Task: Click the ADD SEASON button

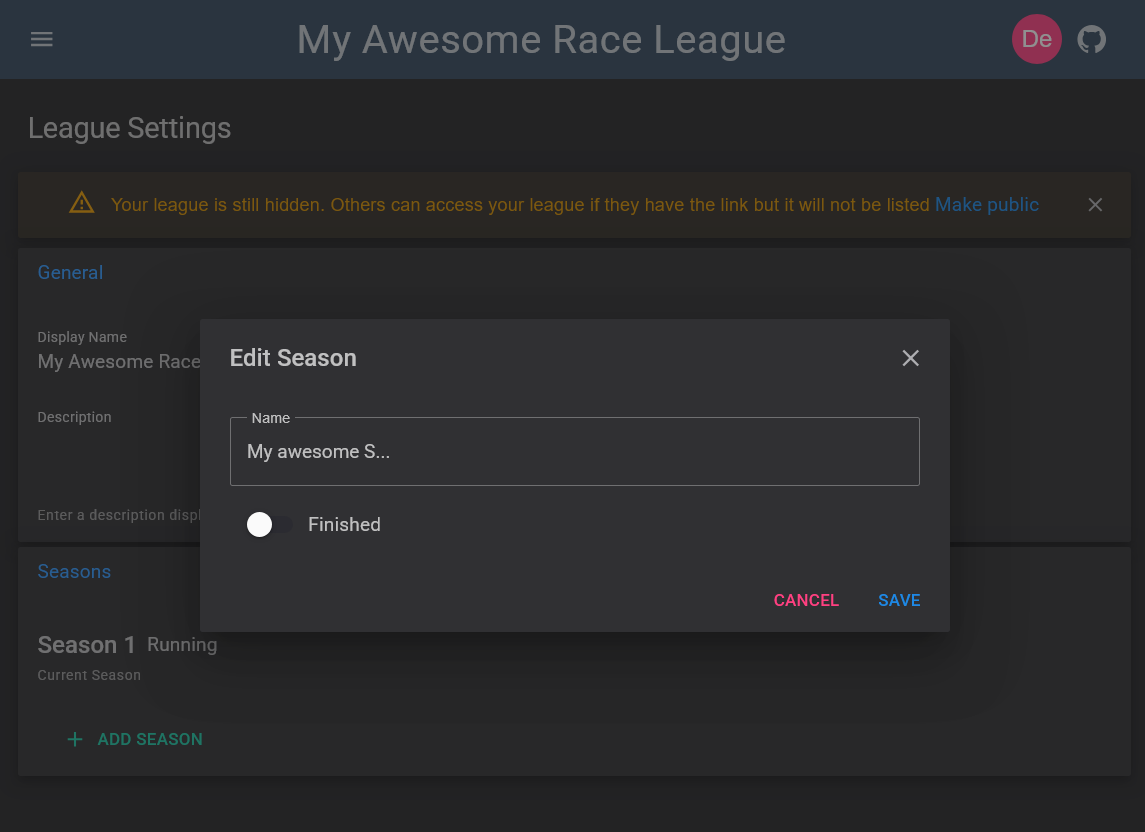Action: (135, 739)
